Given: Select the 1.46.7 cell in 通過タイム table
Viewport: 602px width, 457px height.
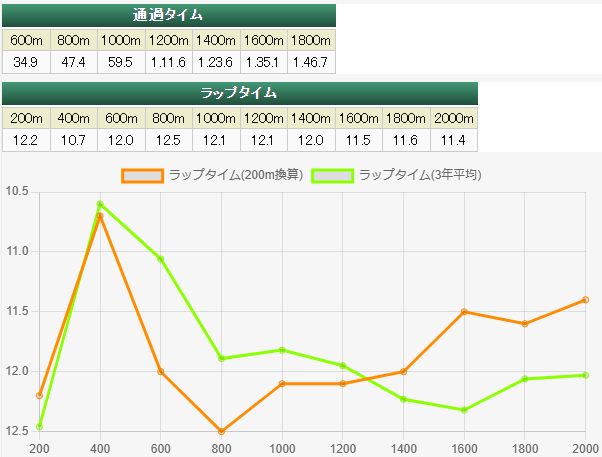Looking at the screenshot, I should coord(310,62).
